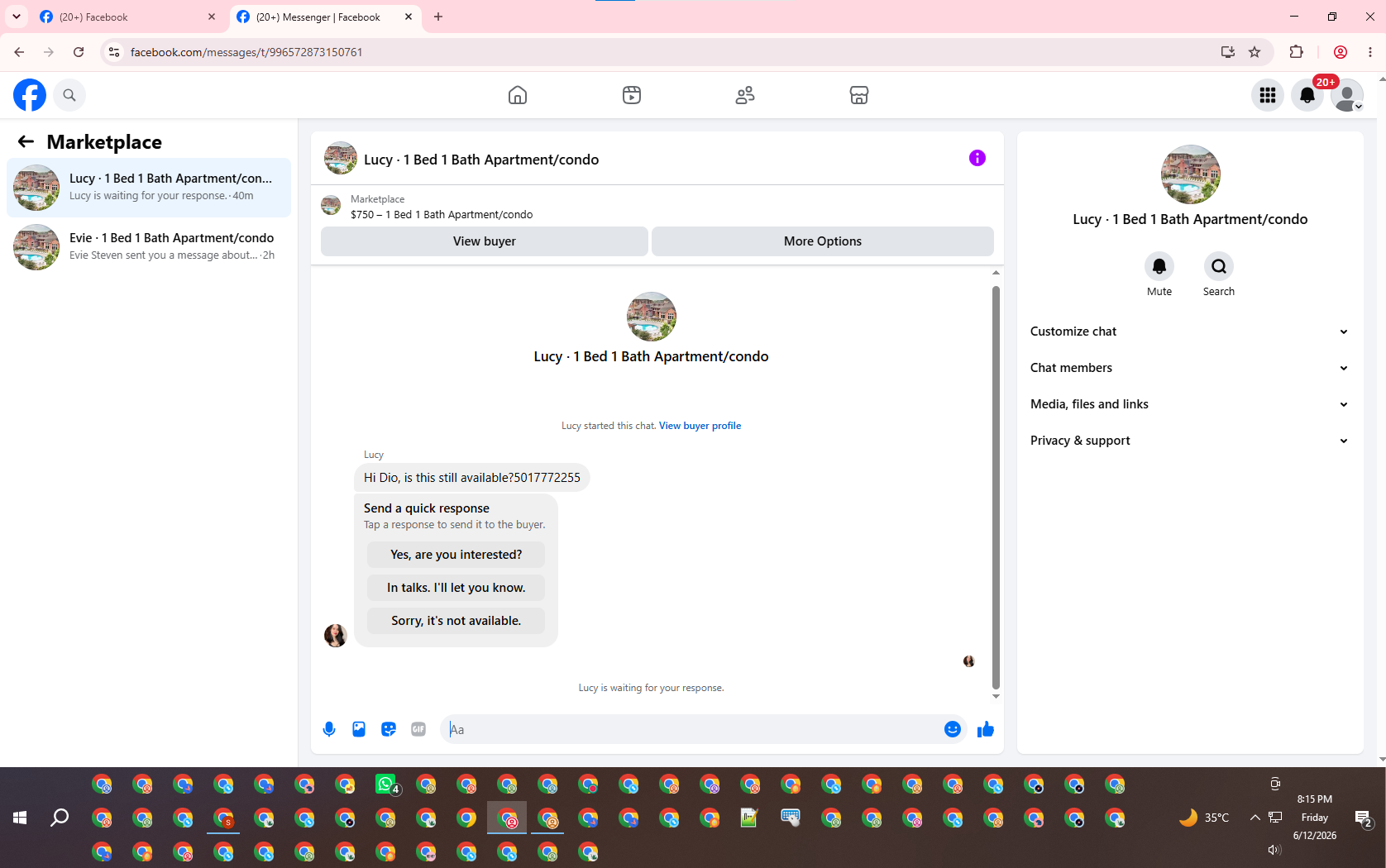View site information in address bar
1386x868 pixels.
click(114, 52)
